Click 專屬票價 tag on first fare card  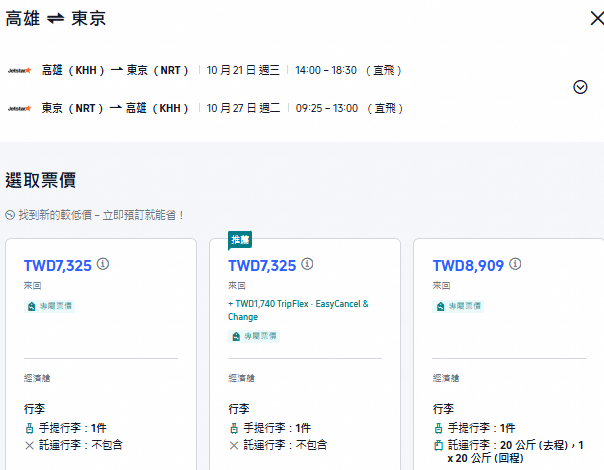click(49, 306)
